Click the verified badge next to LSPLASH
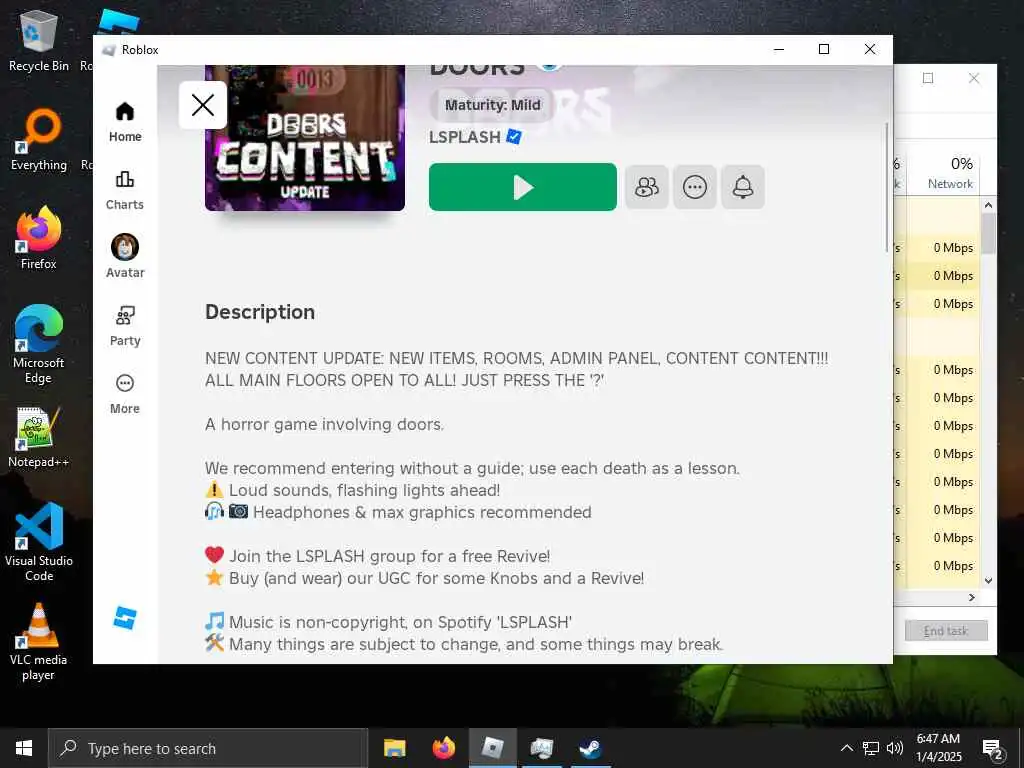Screen dimensions: 1024x768 (514, 136)
